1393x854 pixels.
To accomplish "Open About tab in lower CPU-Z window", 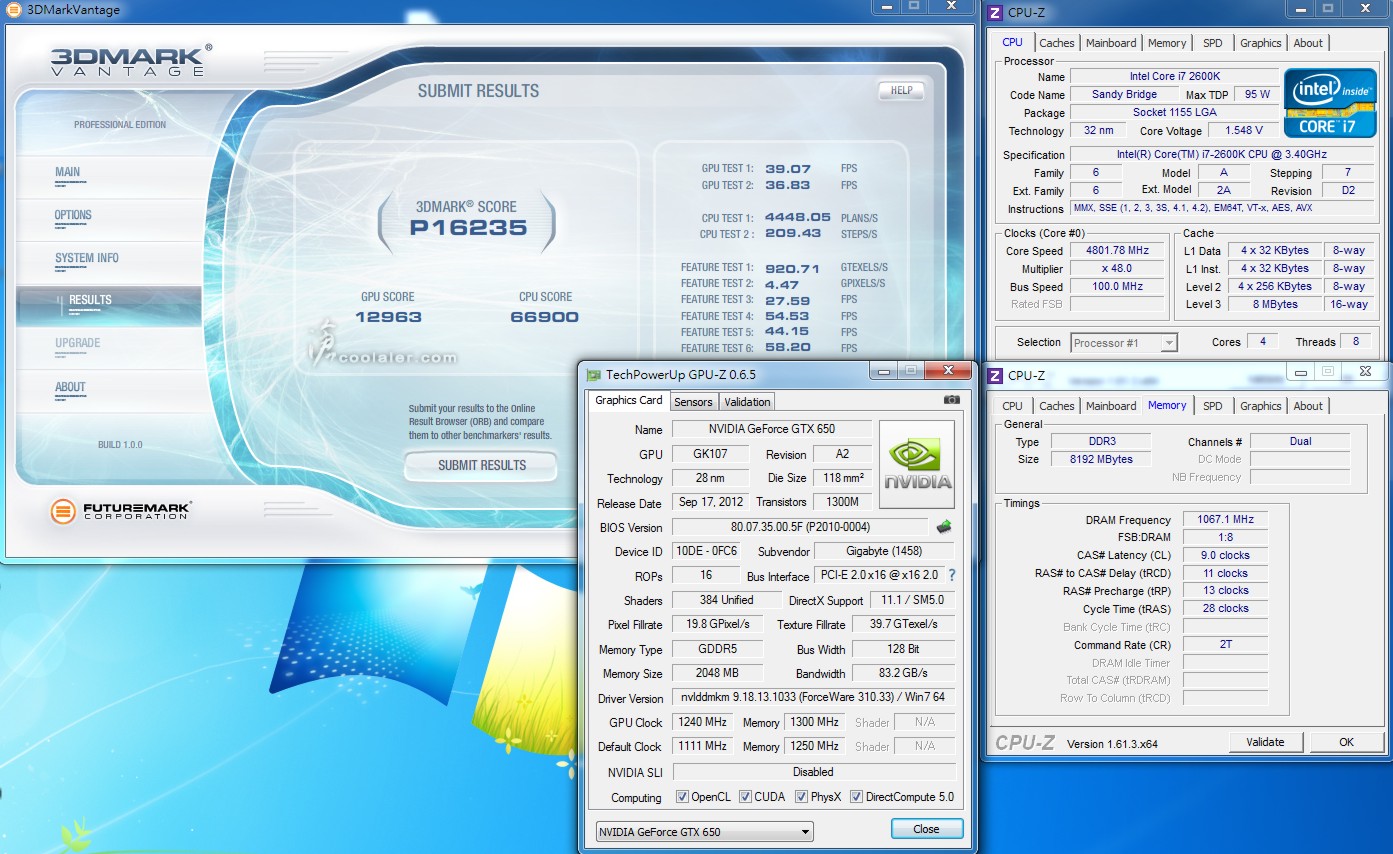I will point(1308,406).
